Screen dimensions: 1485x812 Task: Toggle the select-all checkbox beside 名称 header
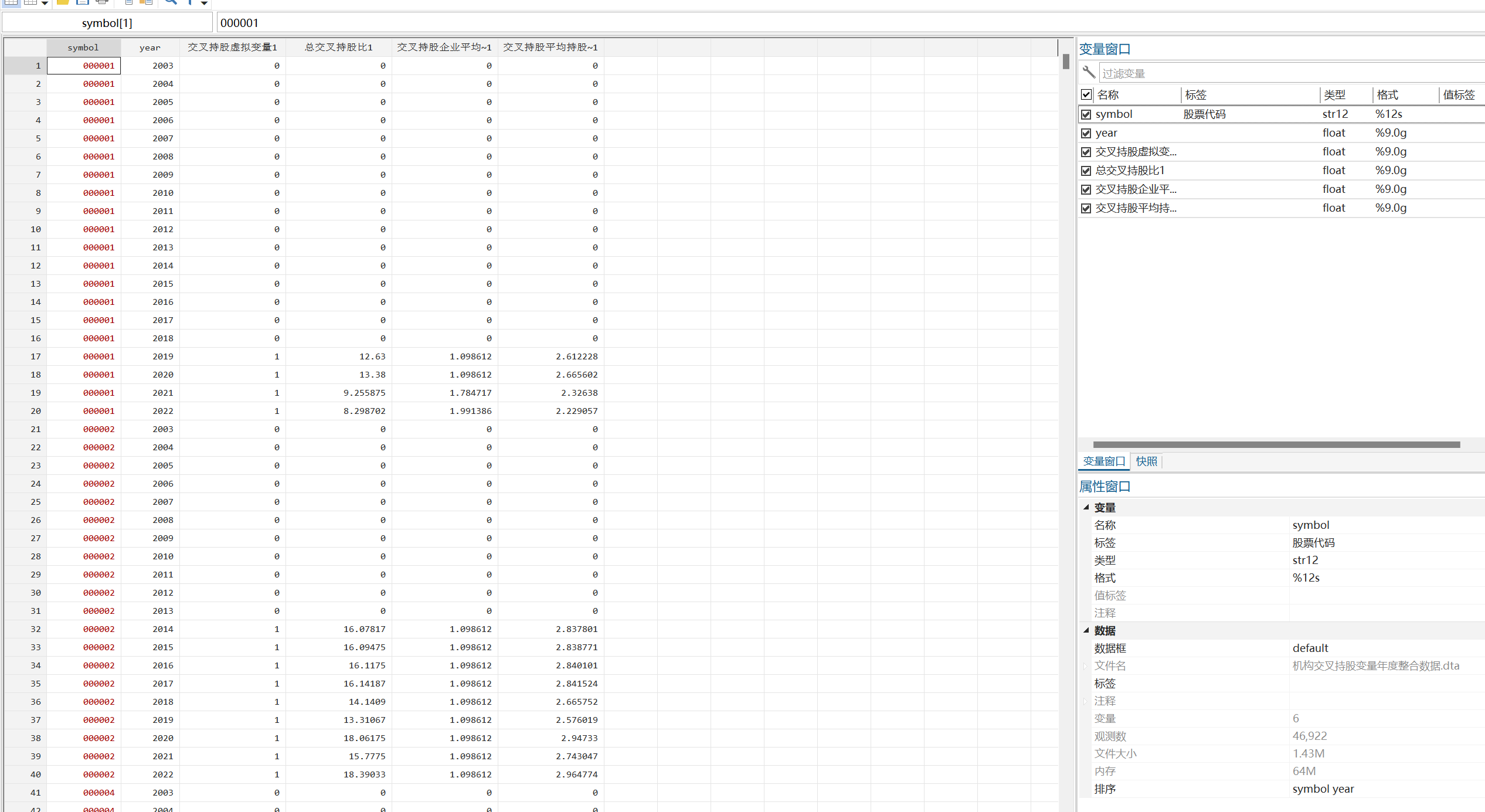click(1086, 94)
